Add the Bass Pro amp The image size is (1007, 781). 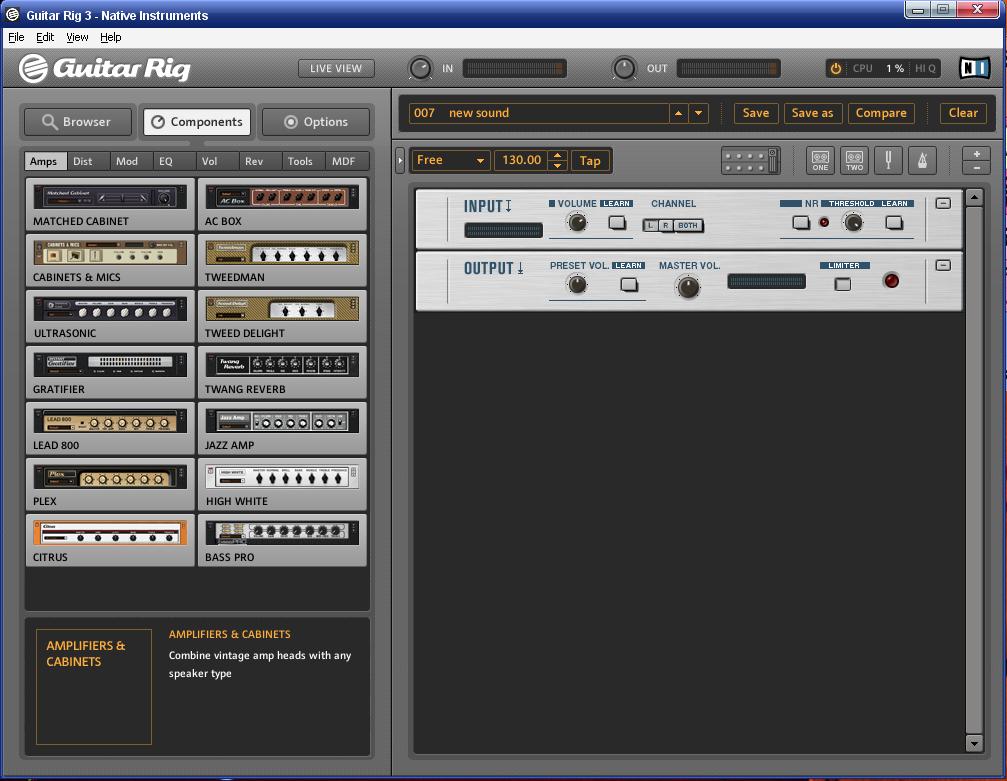click(x=282, y=540)
